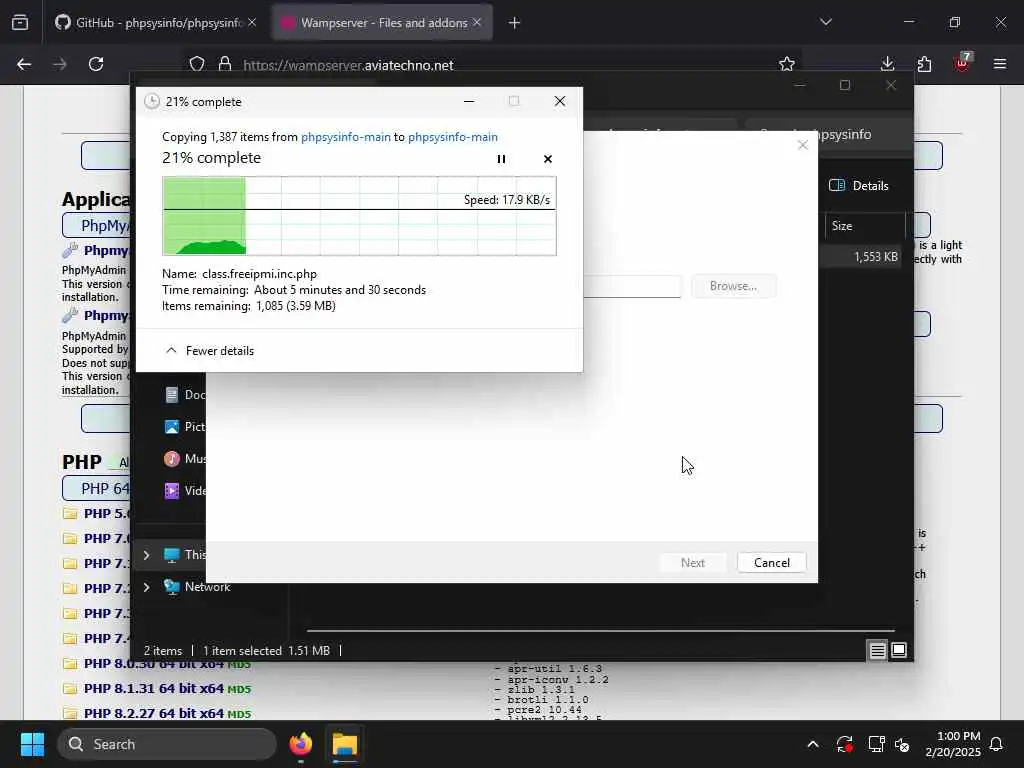Reload the current page
The width and height of the screenshot is (1024, 768).
point(96,64)
